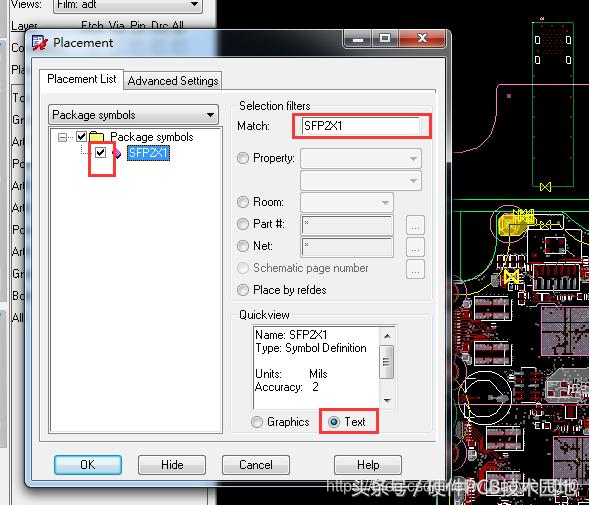The width and height of the screenshot is (589, 505).
Task: Click the Quickview scroll down arrow
Action: point(387,401)
